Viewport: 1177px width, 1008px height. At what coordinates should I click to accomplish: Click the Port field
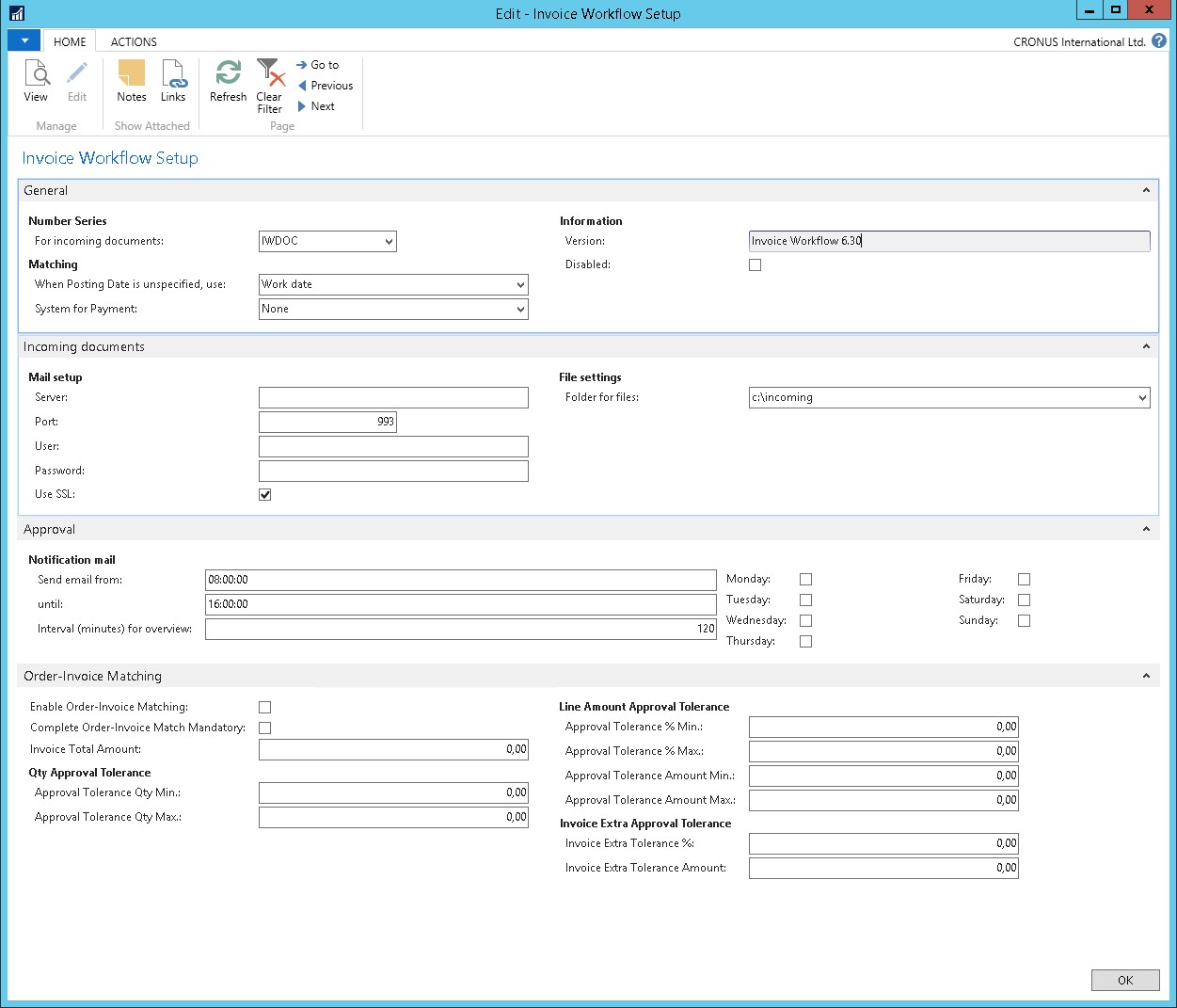point(327,422)
